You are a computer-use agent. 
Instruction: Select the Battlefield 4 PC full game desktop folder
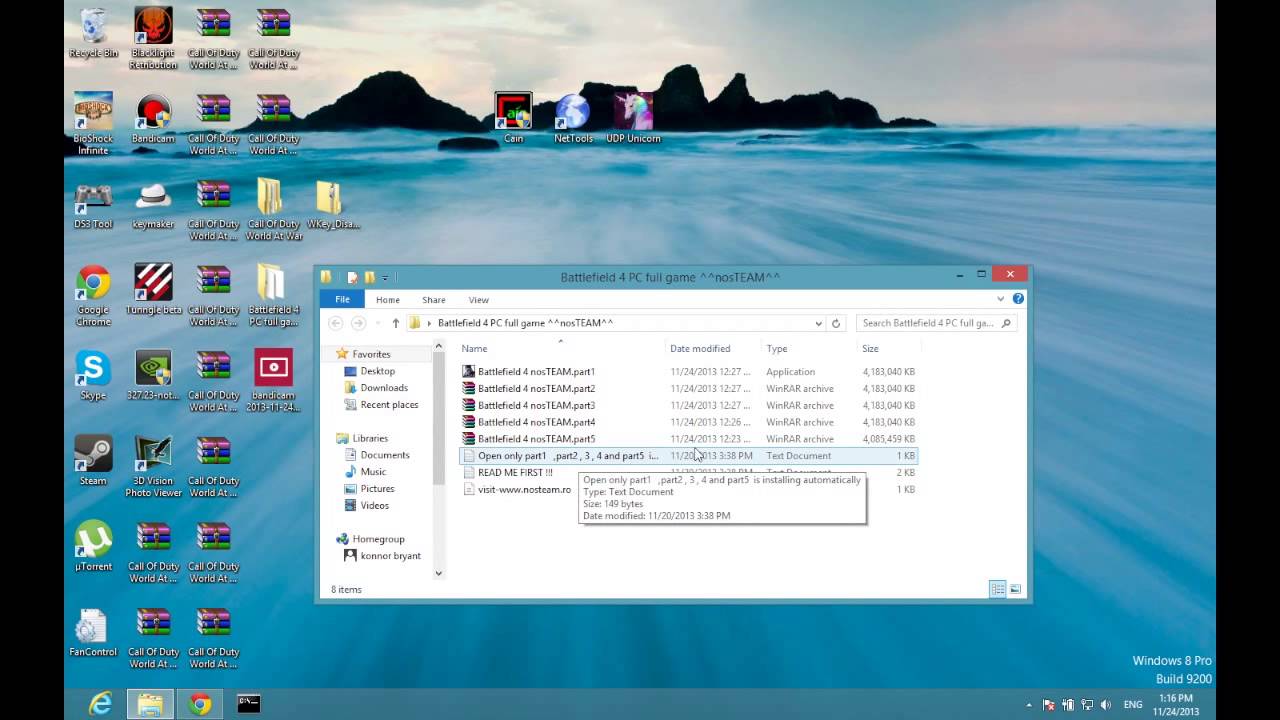[273, 295]
